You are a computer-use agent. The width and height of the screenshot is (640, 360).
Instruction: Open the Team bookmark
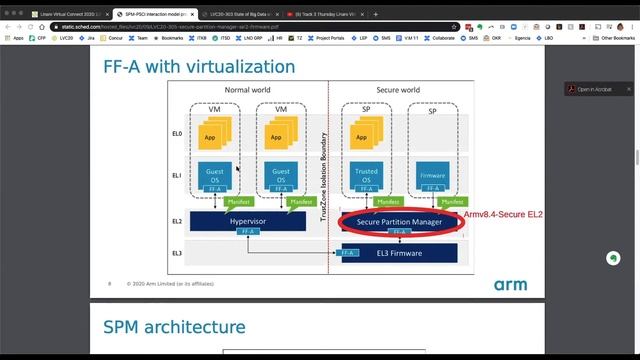pos(138,38)
